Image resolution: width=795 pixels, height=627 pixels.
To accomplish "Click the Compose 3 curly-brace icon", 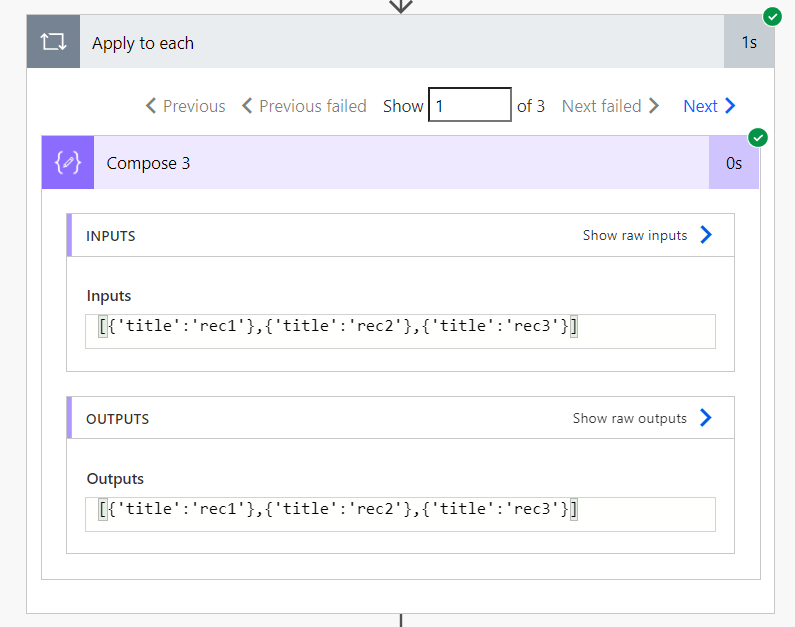I will pyautogui.click(x=68, y=163).
